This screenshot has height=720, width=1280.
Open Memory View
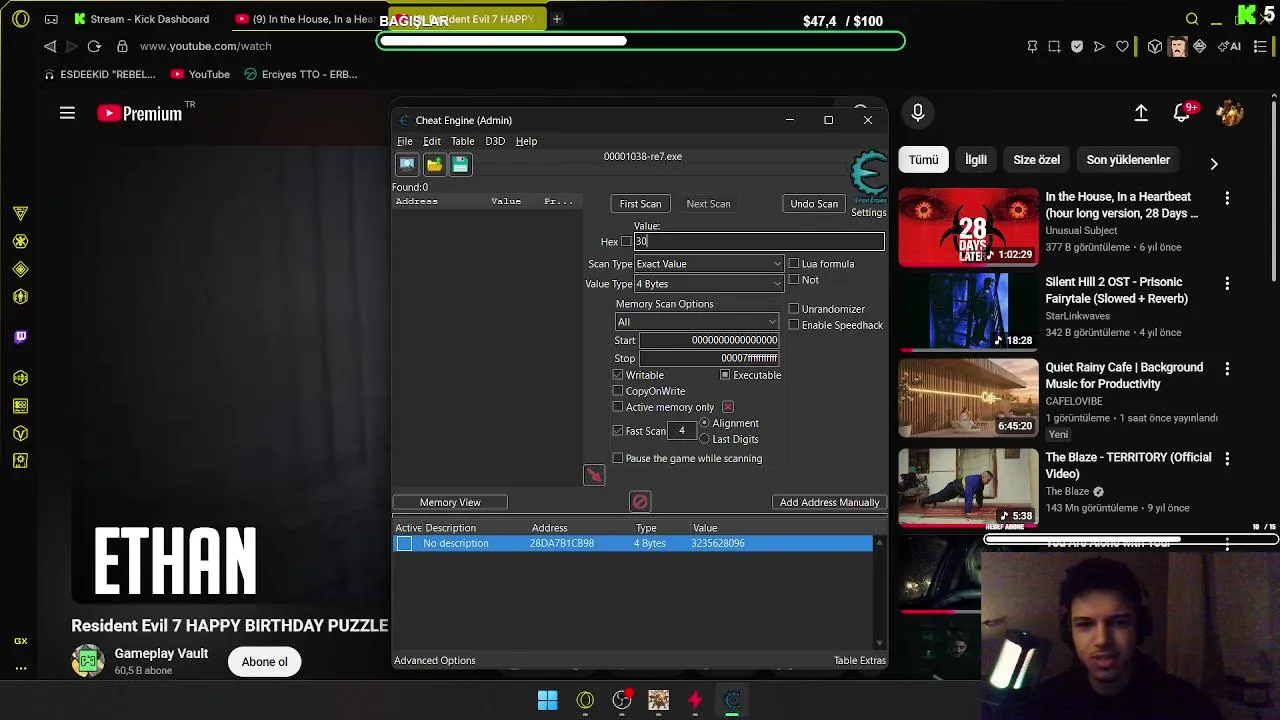(x=450, y=502)
